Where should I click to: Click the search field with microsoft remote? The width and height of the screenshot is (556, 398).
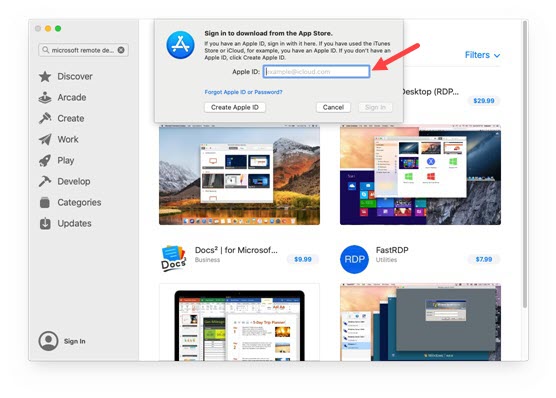click(83, 50)
